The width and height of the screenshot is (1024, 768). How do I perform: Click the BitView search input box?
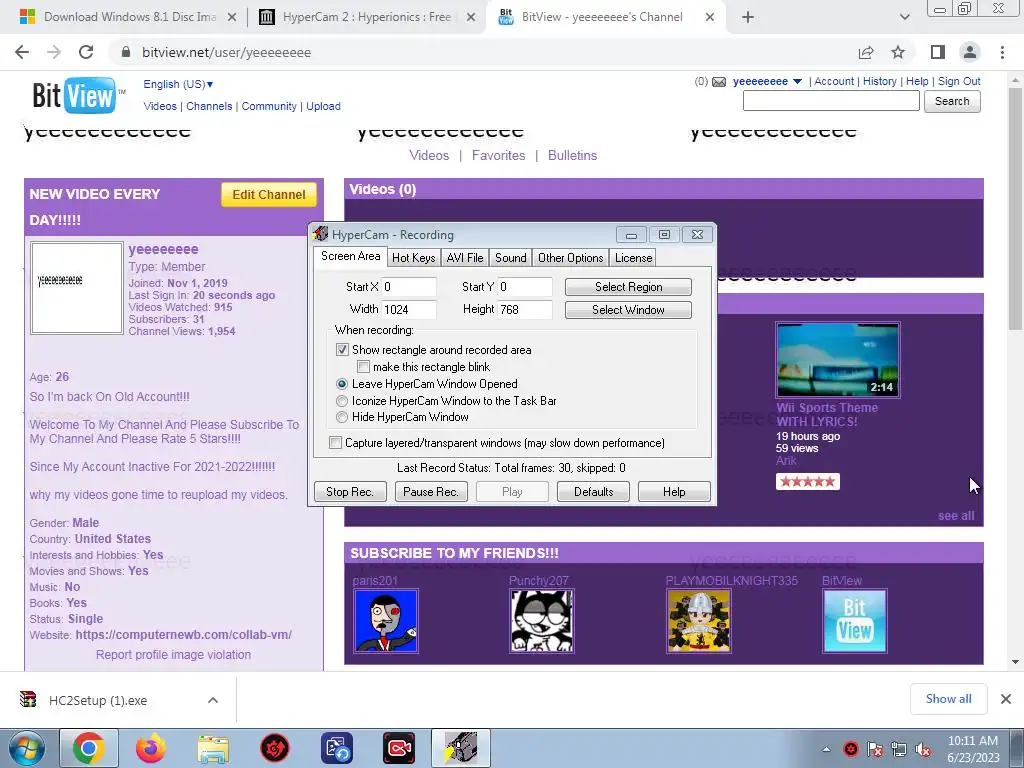831,101
